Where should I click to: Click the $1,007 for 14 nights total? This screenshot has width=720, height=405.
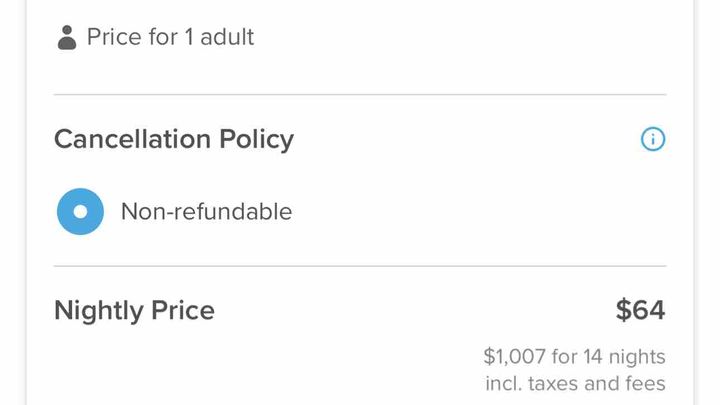pos(574,357)
